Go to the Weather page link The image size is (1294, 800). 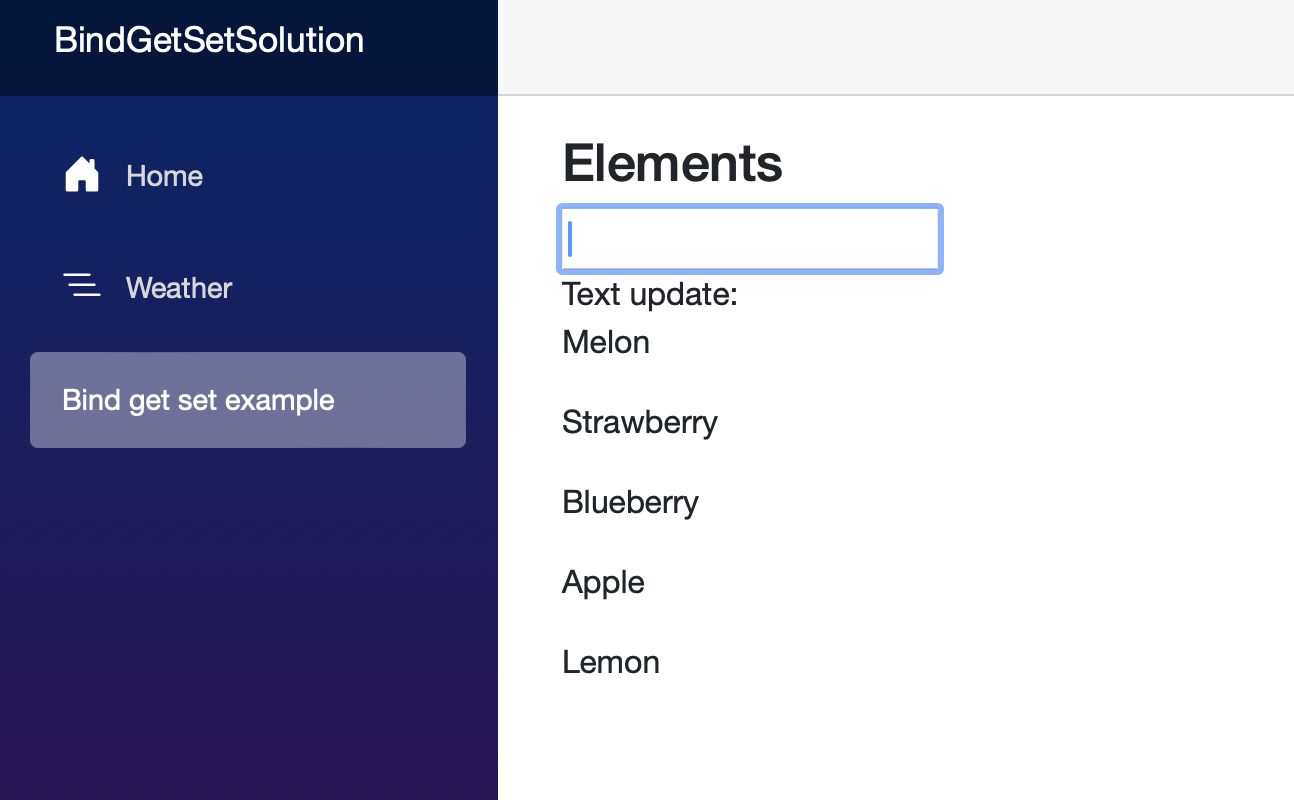[179, 288]
